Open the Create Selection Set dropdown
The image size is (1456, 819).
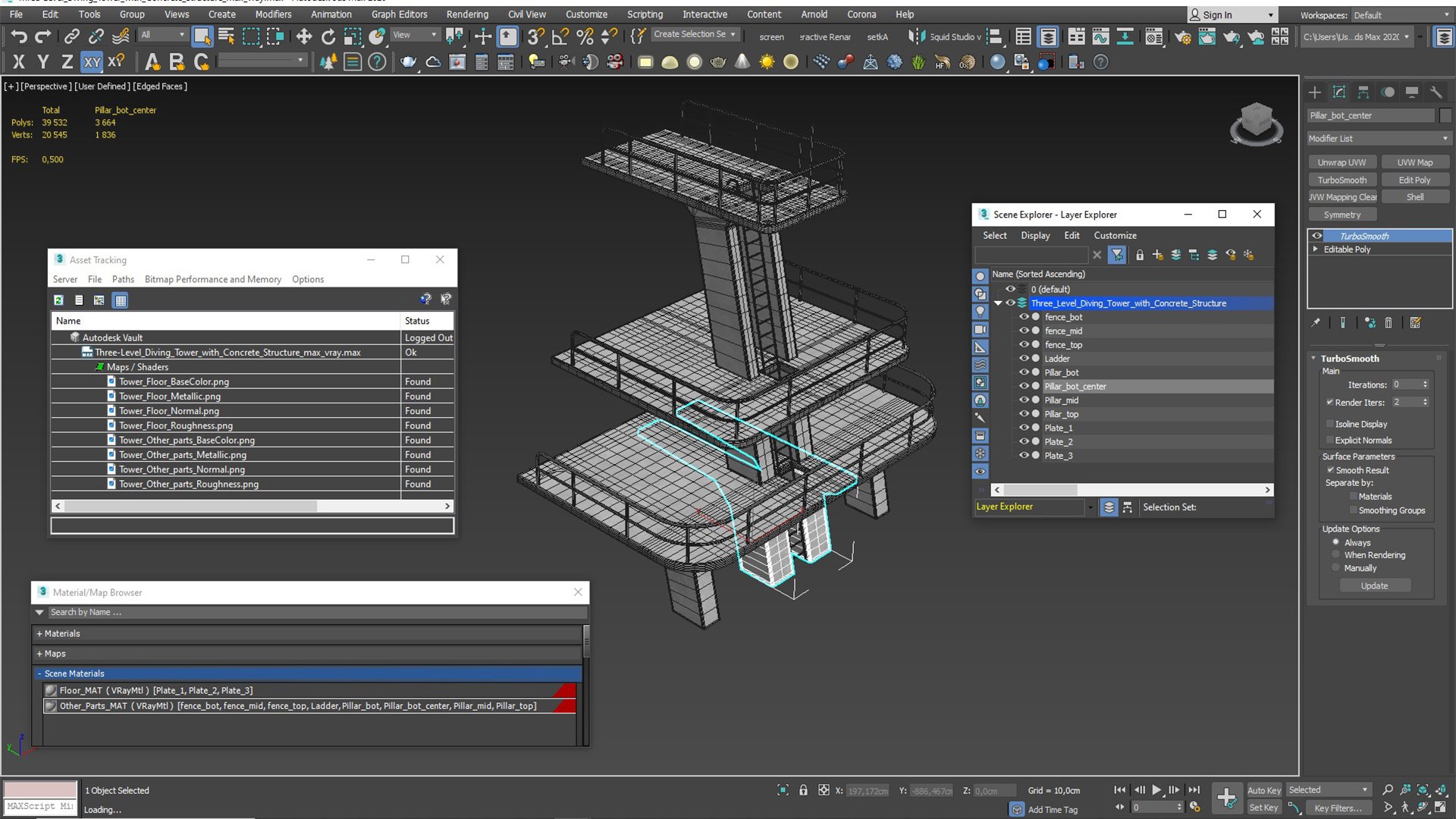pos(694,34)
